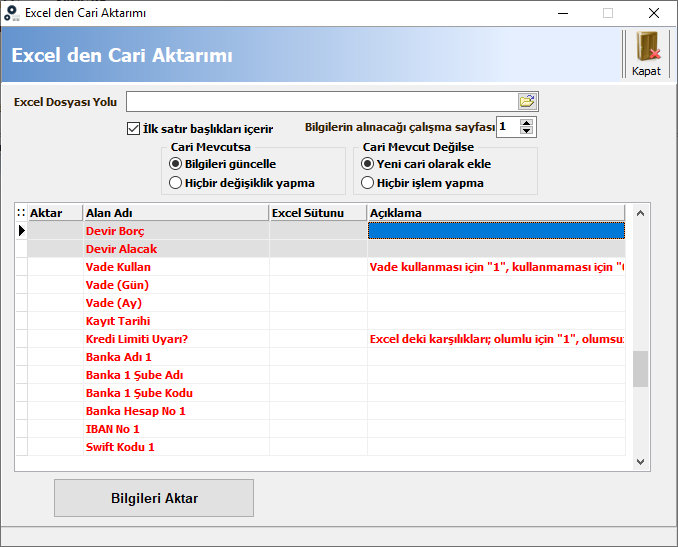
Task: Select the "IBAN No 1" row
Action: (x=320, y=429)
